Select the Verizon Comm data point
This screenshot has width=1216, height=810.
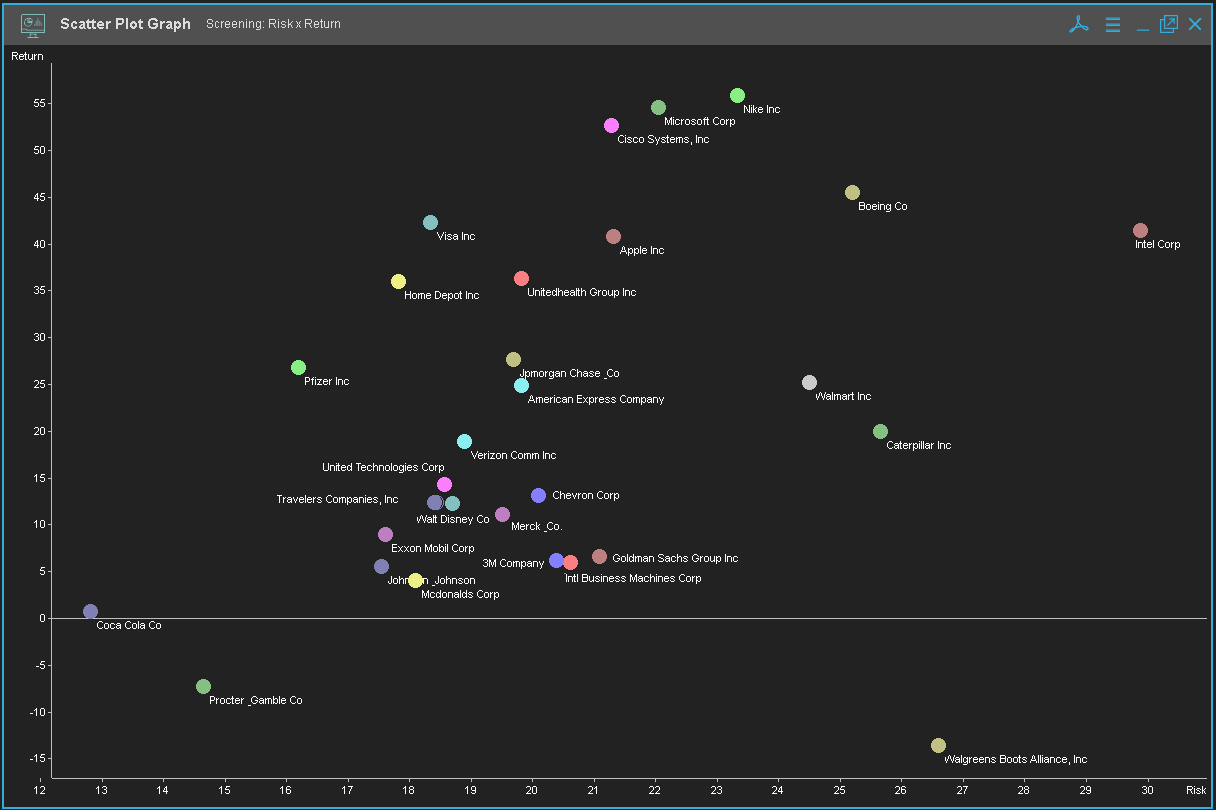464,441
